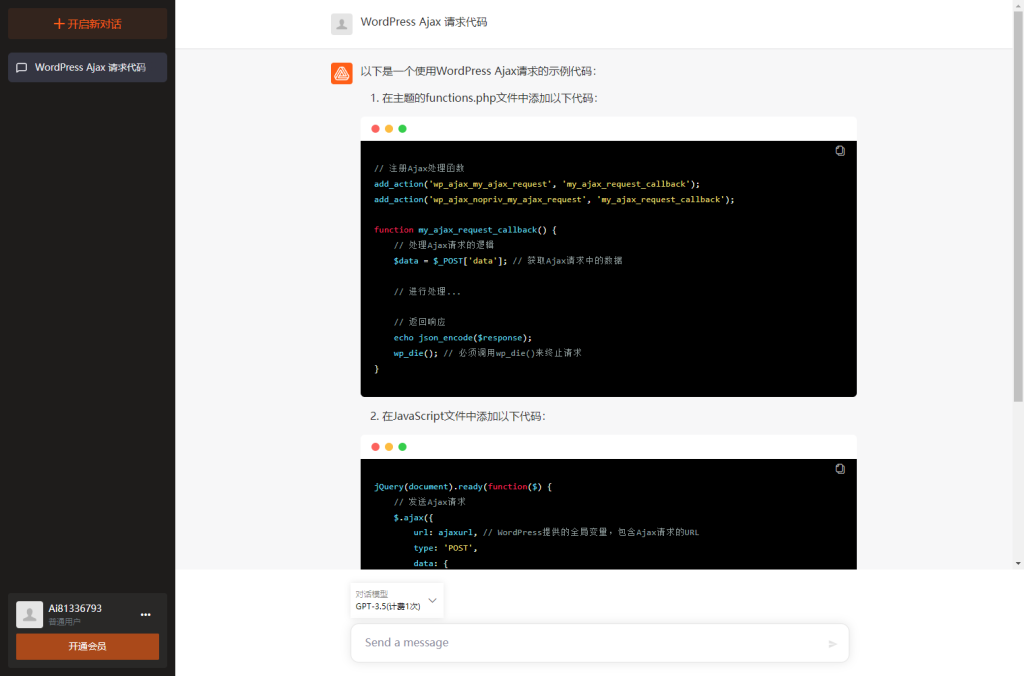Click the wp_die(); code line

click(487, 353)
